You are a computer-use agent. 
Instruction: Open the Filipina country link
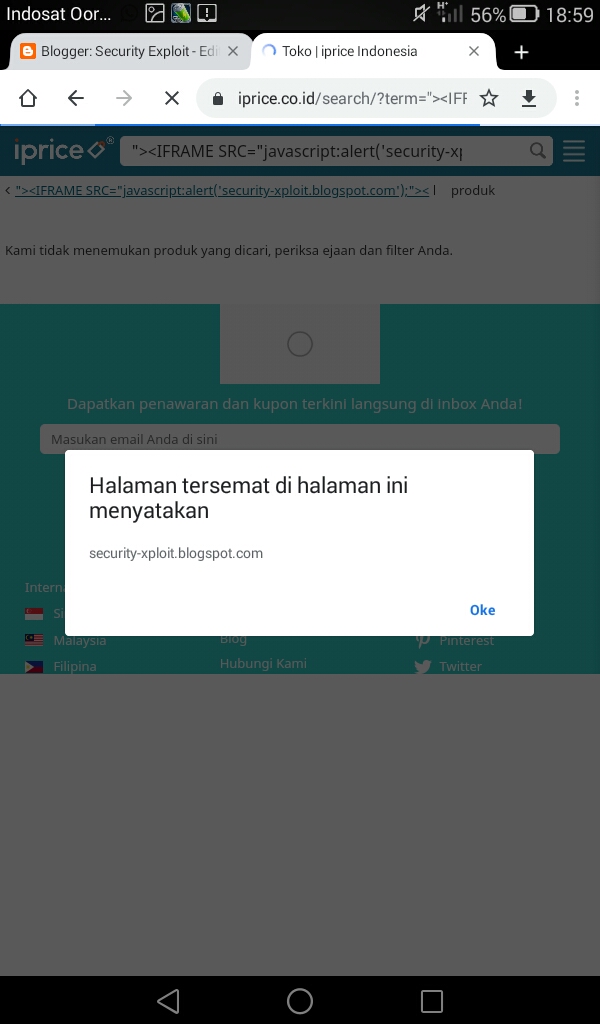[75, 666]
